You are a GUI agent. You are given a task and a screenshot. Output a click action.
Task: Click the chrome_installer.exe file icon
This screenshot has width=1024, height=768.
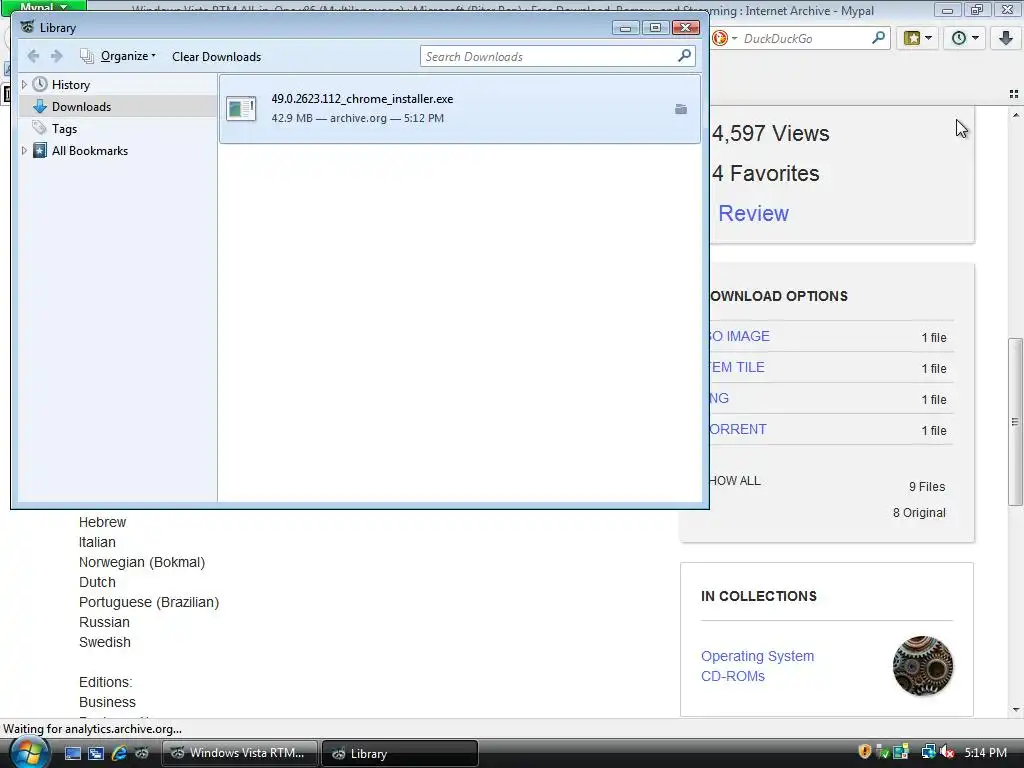click(241, 108)
